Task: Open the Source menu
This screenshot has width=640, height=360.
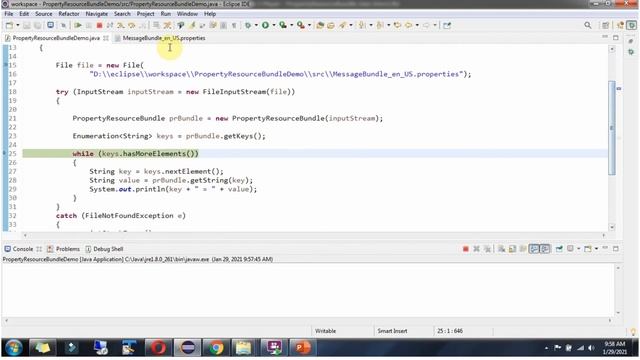Action: [44, 14]
